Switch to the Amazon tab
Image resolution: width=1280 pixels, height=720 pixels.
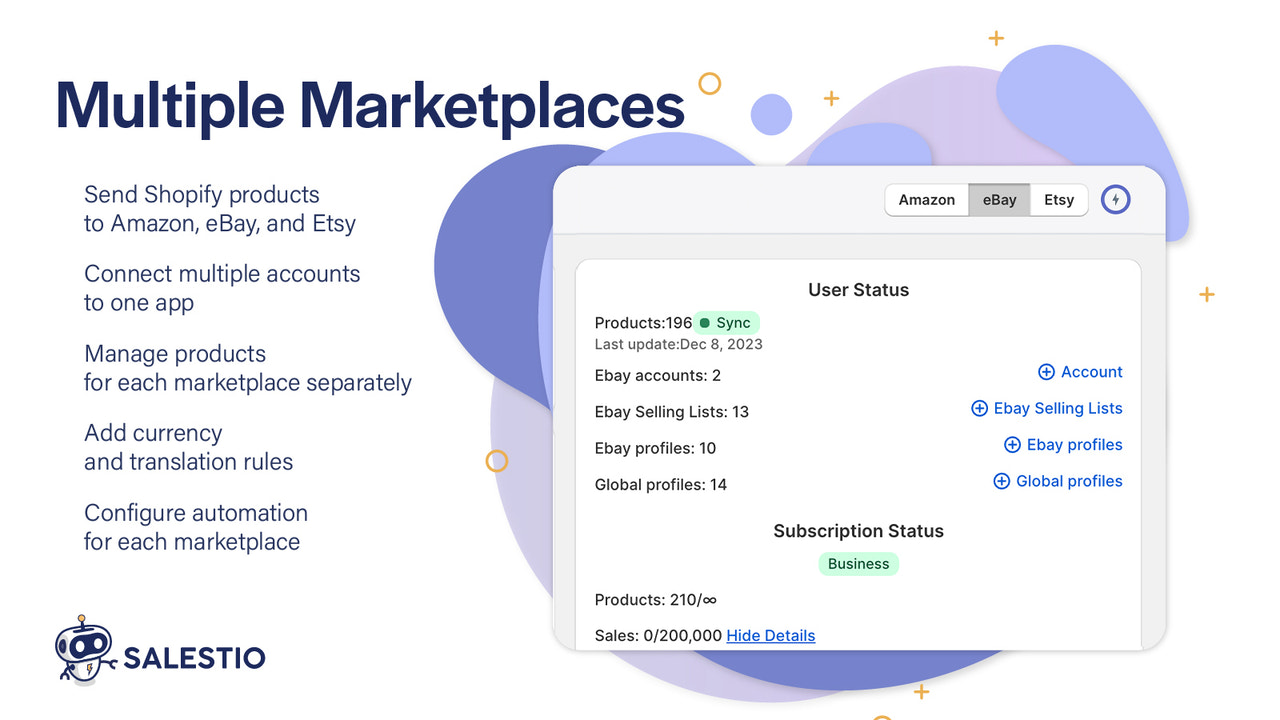point(926,199)
